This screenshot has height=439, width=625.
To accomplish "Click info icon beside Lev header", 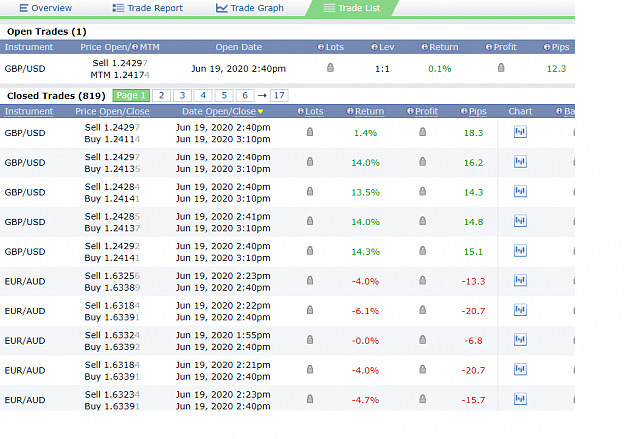I will [374, 47].
